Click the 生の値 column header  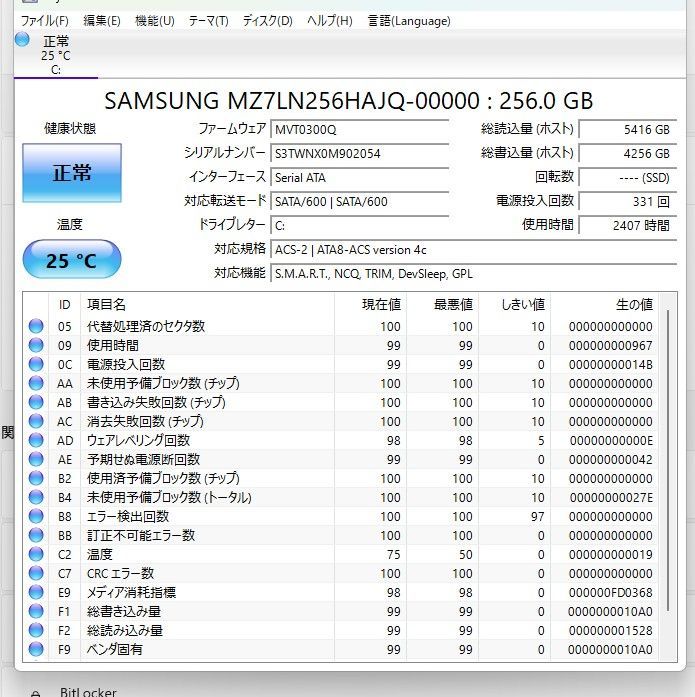coord(604,304)
